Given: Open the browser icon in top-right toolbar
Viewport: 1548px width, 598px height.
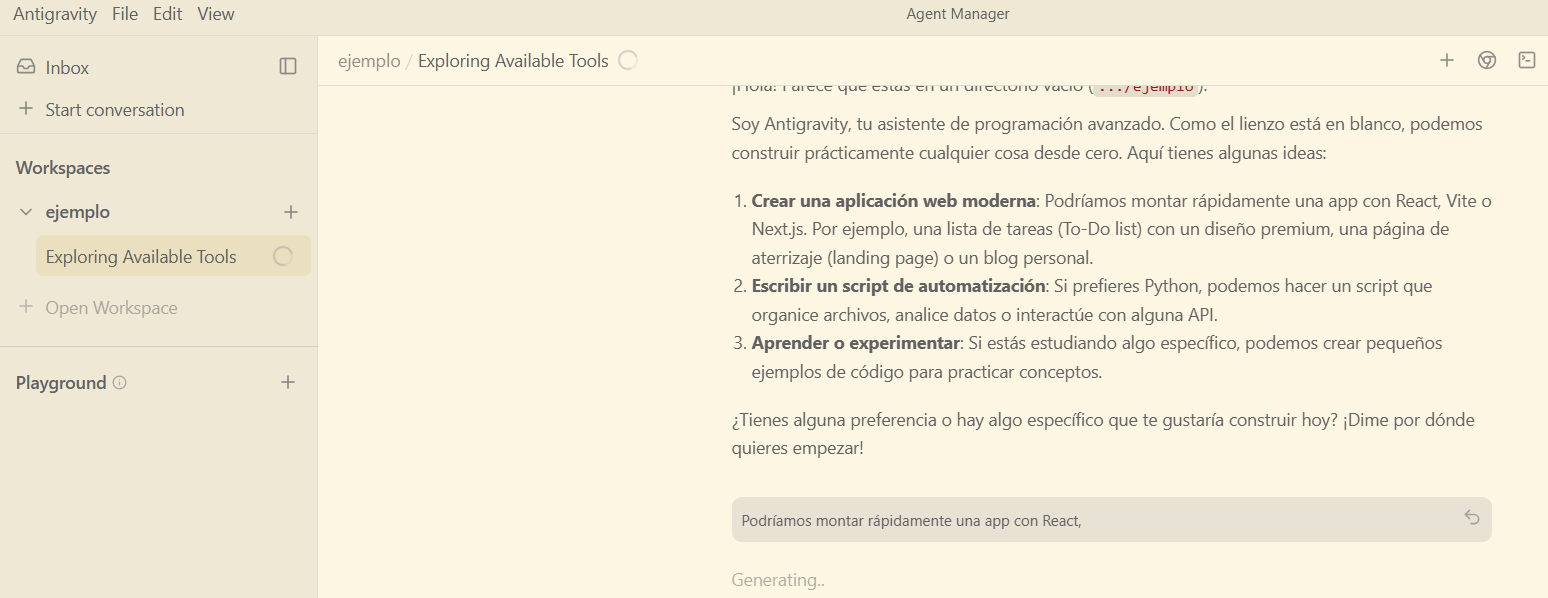Looking at the screenshot, I should [x=1487, y=60].
